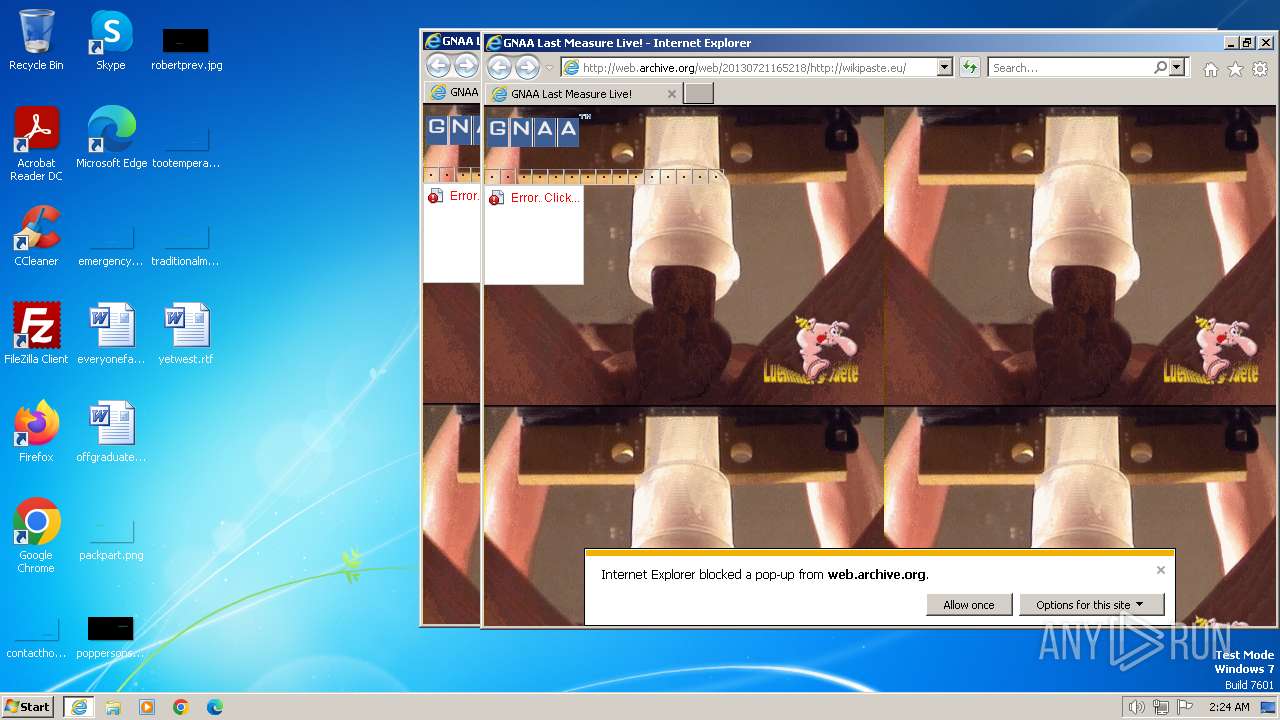1280x720 pixels.
Task: Click the 2:24 AM taskbar clock
Action: (x=1229, y=707)
